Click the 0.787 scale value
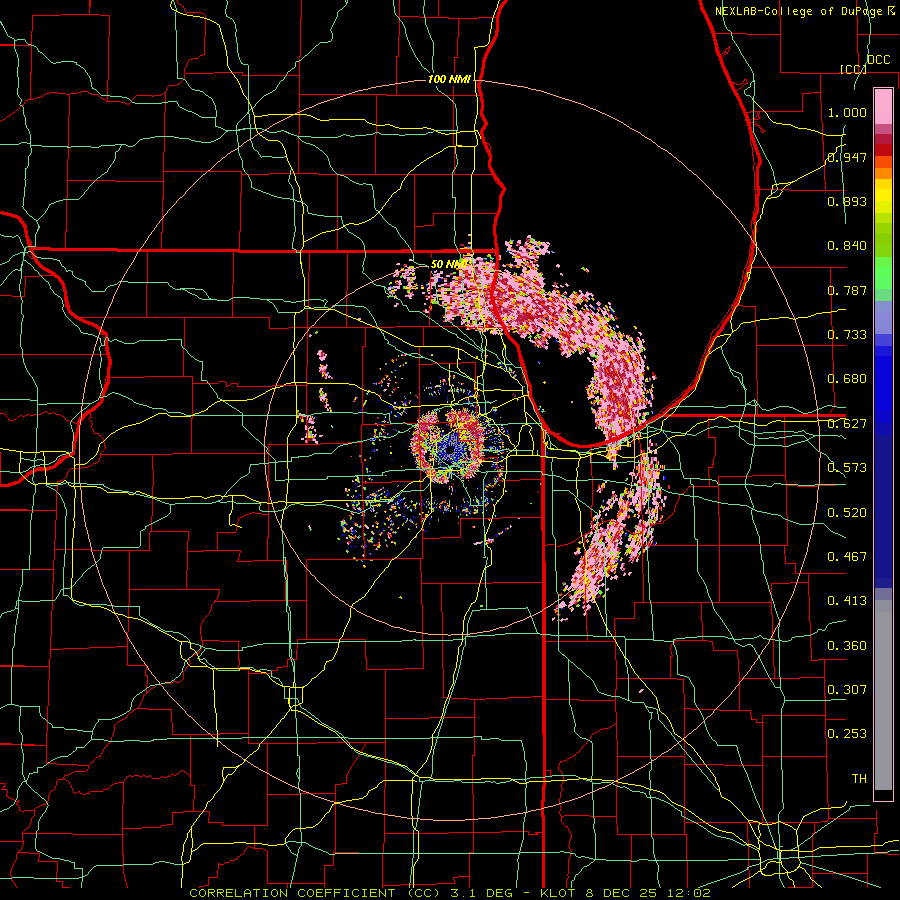This screenshot has height=900, width=900. click(x=847, y=290)
